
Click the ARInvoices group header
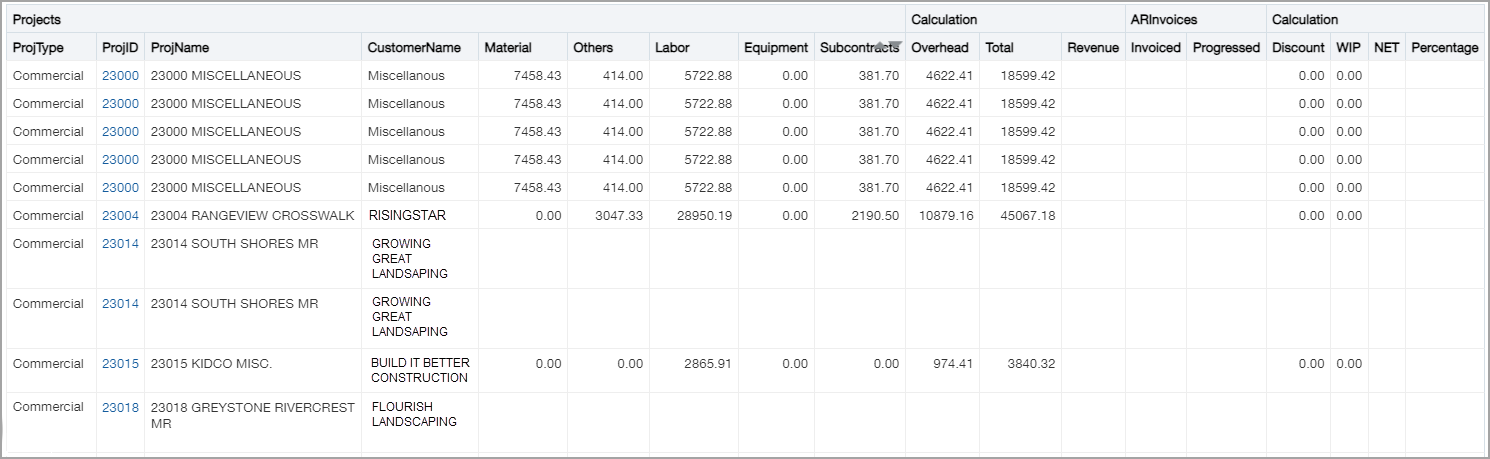1163,20
